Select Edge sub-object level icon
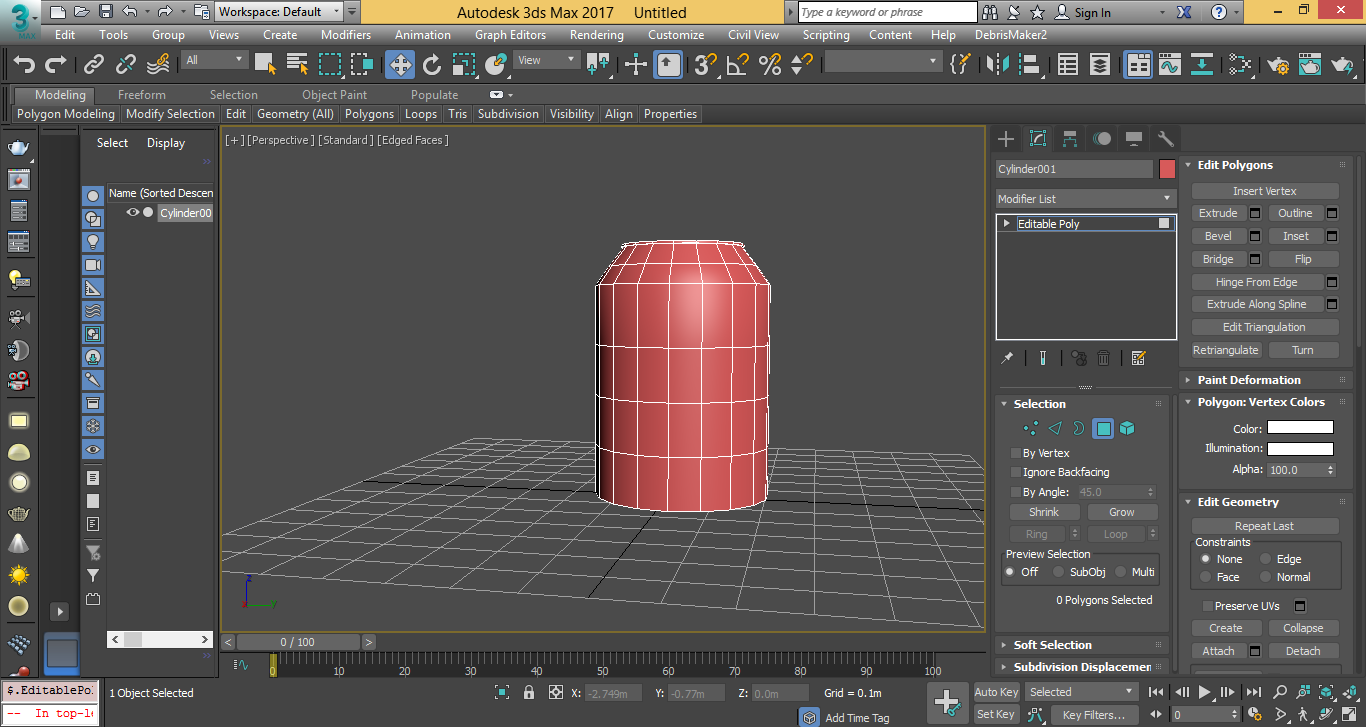 coord(1055,428)
